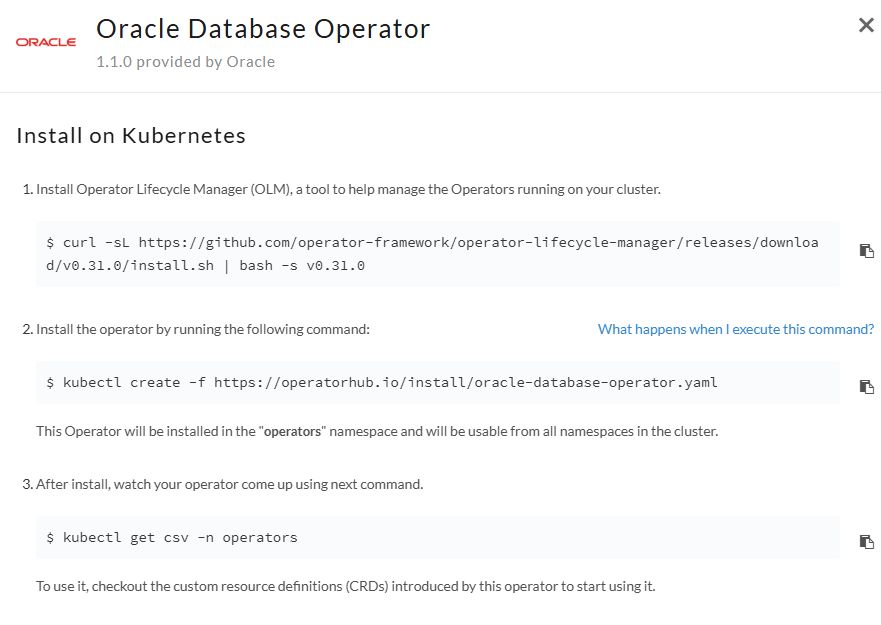Click the Install on Kubernetes heading
The height and width of the screenshot is (625, 881).
[130, 135]
